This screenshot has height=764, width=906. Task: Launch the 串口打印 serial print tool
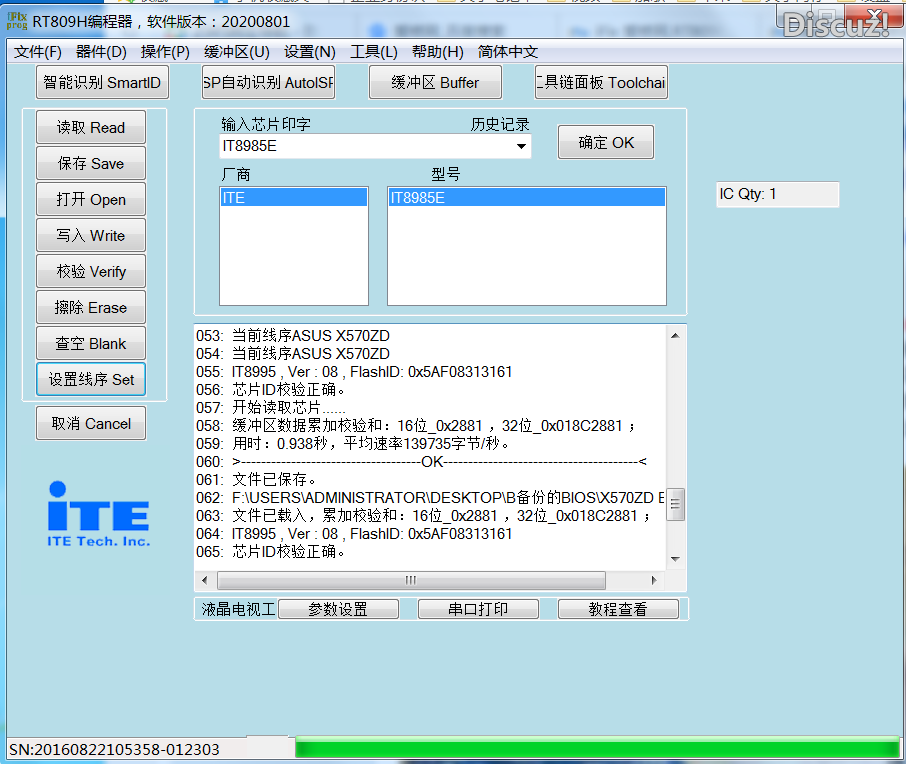(x=478, y=608)
